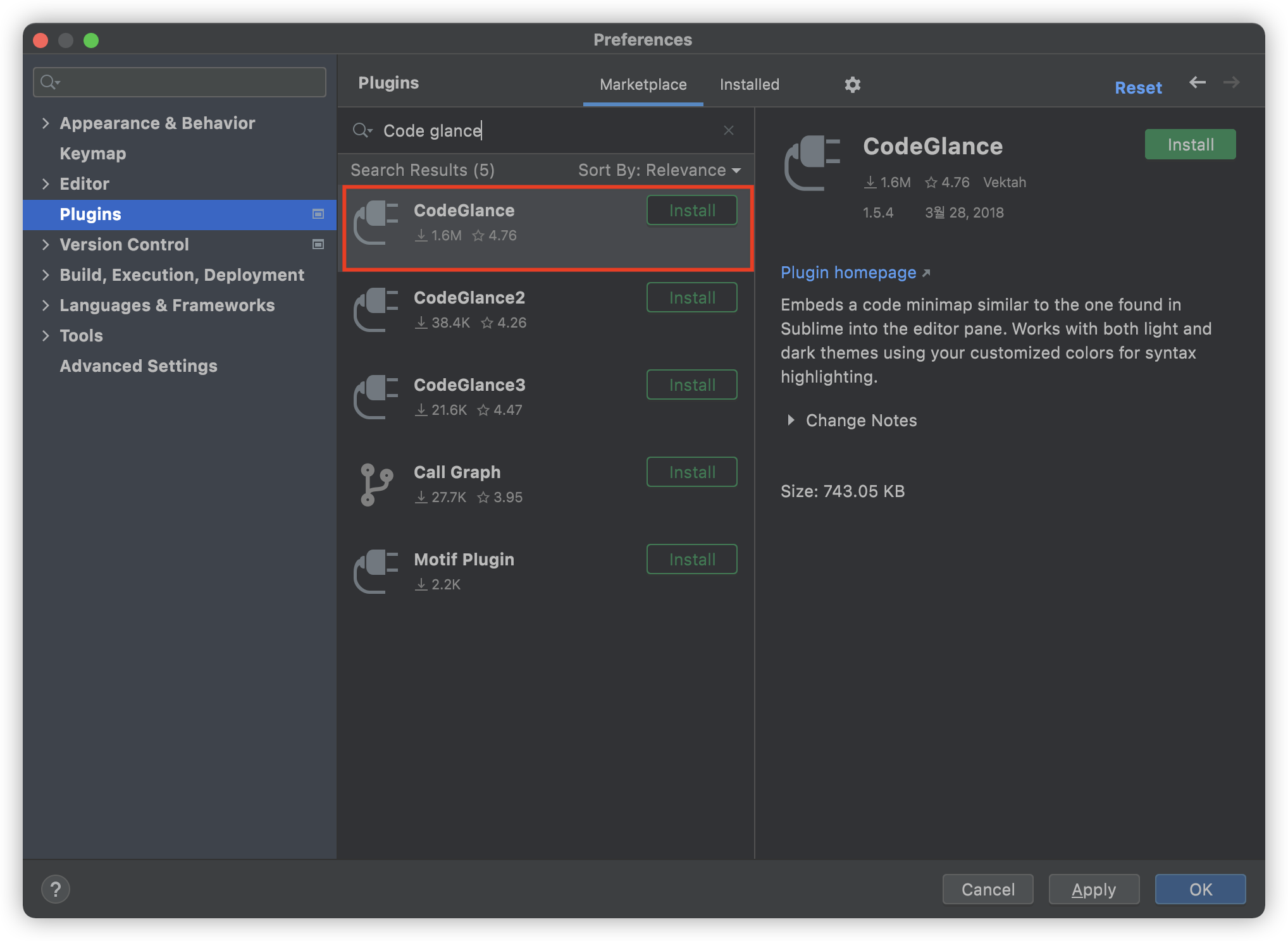
Task: Click the Call Graph branch icon
Action: [376, 484]
